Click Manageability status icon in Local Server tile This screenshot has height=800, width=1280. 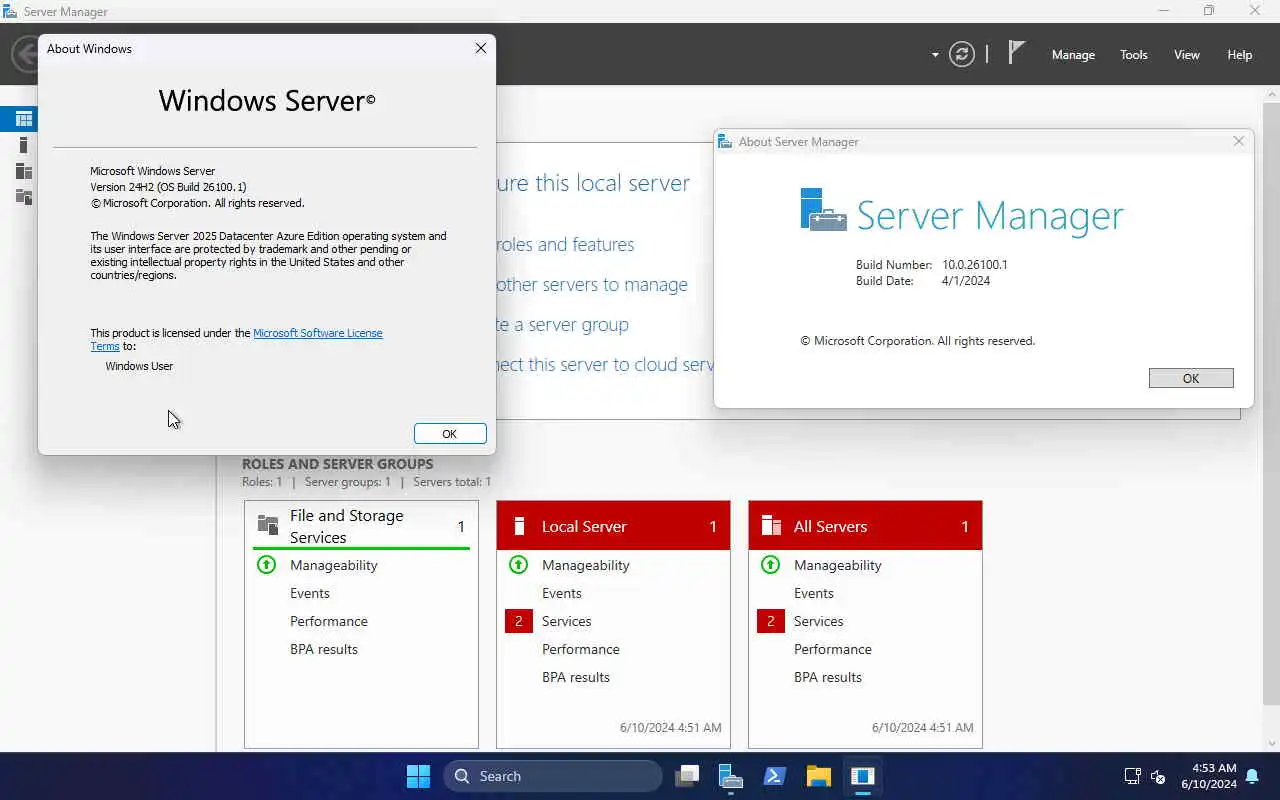518,565
